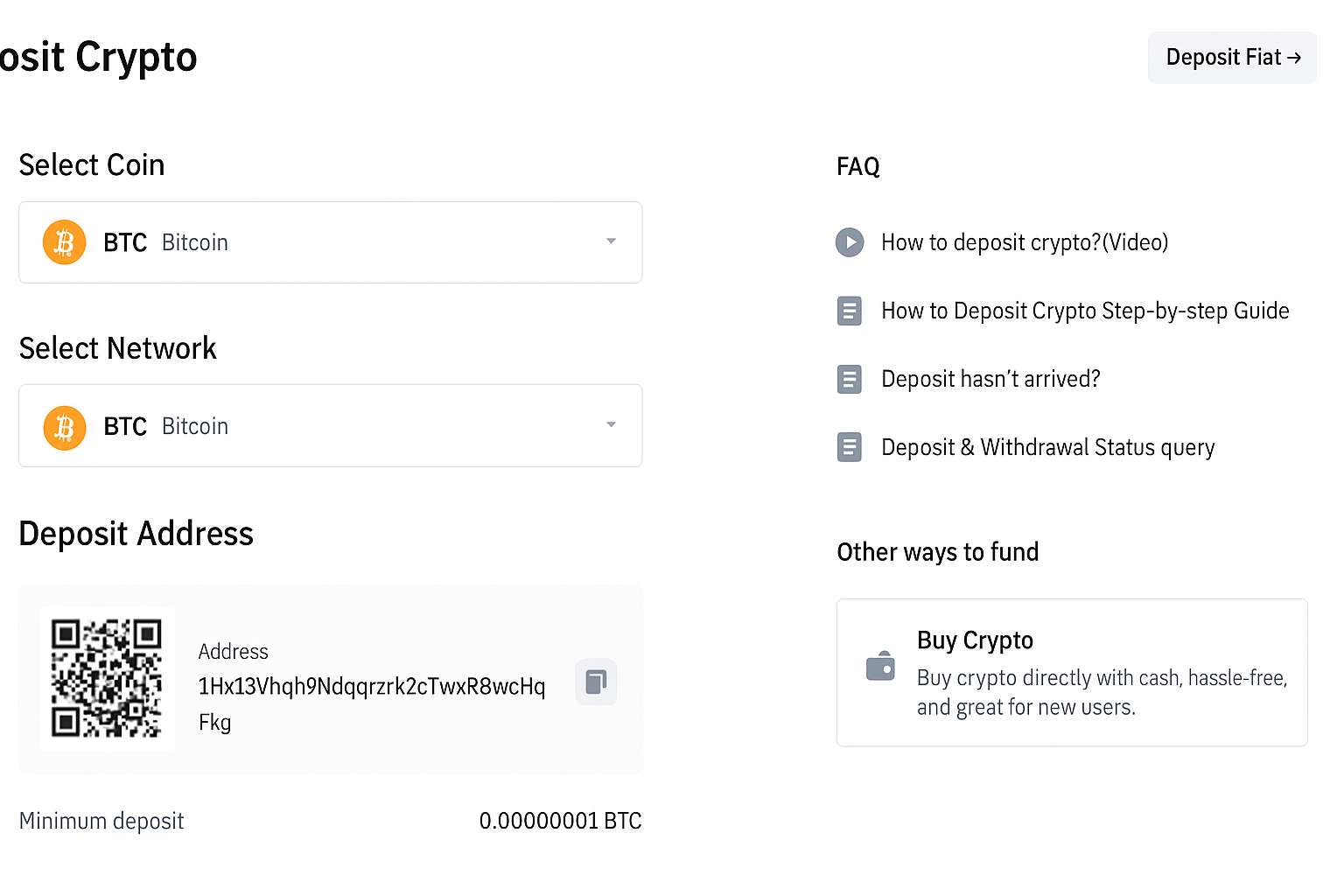Click the icon next to Deposit hasn't arrived
This screenshot has width=1344, height=896.
pos(850,379)
